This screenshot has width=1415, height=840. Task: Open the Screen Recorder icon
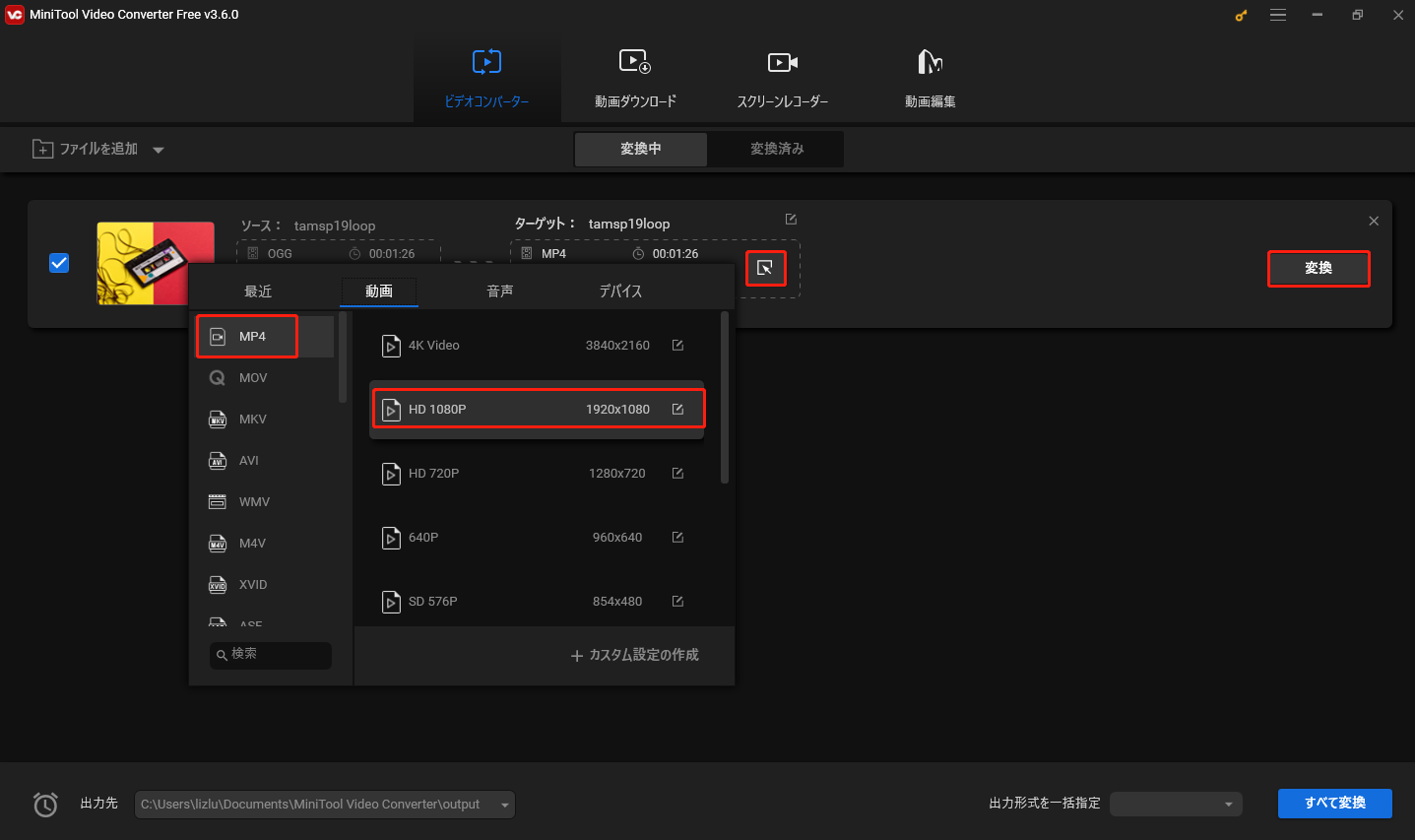[783, 63]
